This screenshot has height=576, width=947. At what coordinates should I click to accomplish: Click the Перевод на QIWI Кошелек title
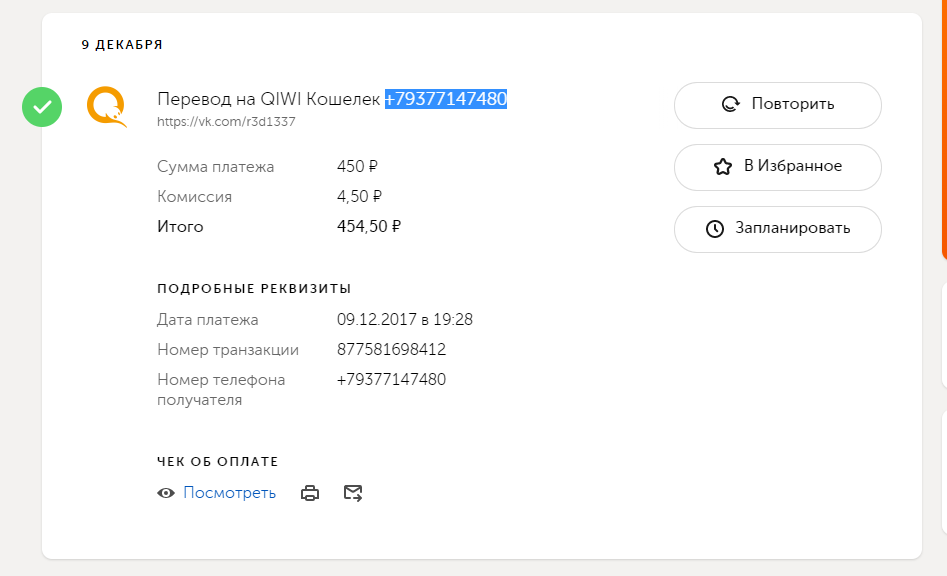[269, 99]
